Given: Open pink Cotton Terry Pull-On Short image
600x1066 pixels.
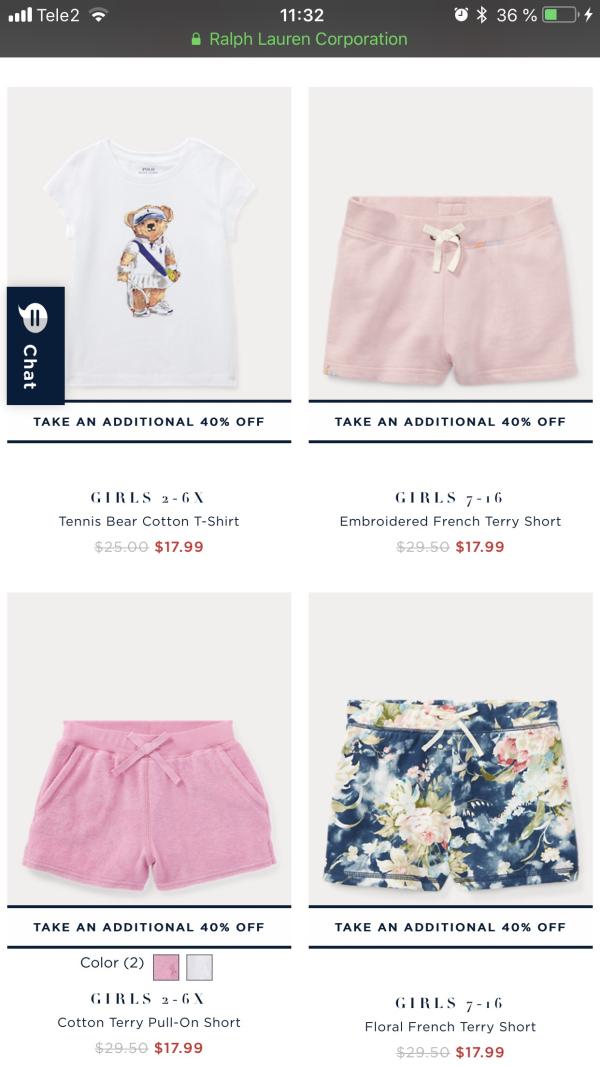Looking at the screenshot, I should click(149, 749).
